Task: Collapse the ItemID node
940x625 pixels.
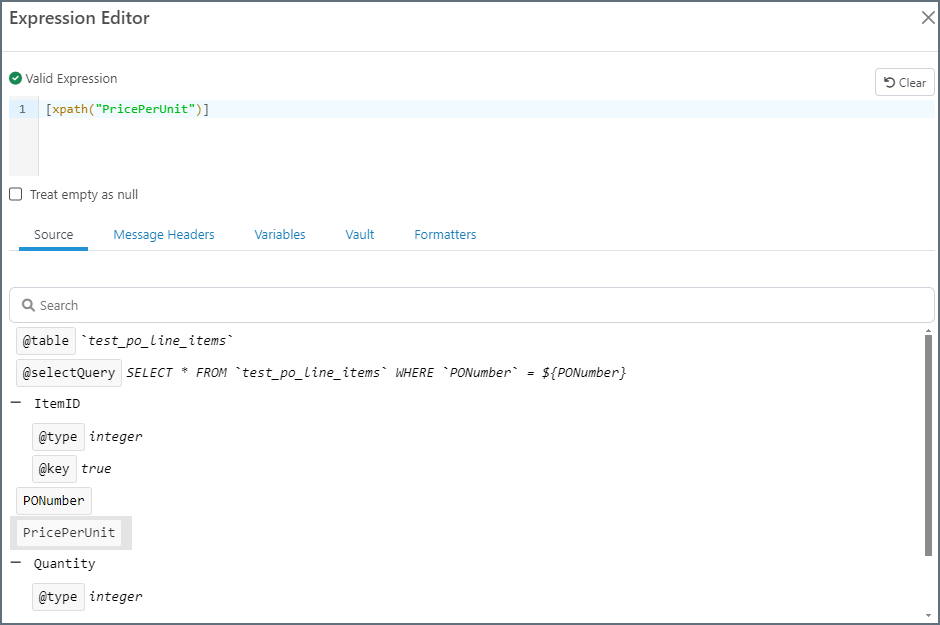Action: [16, 404]
